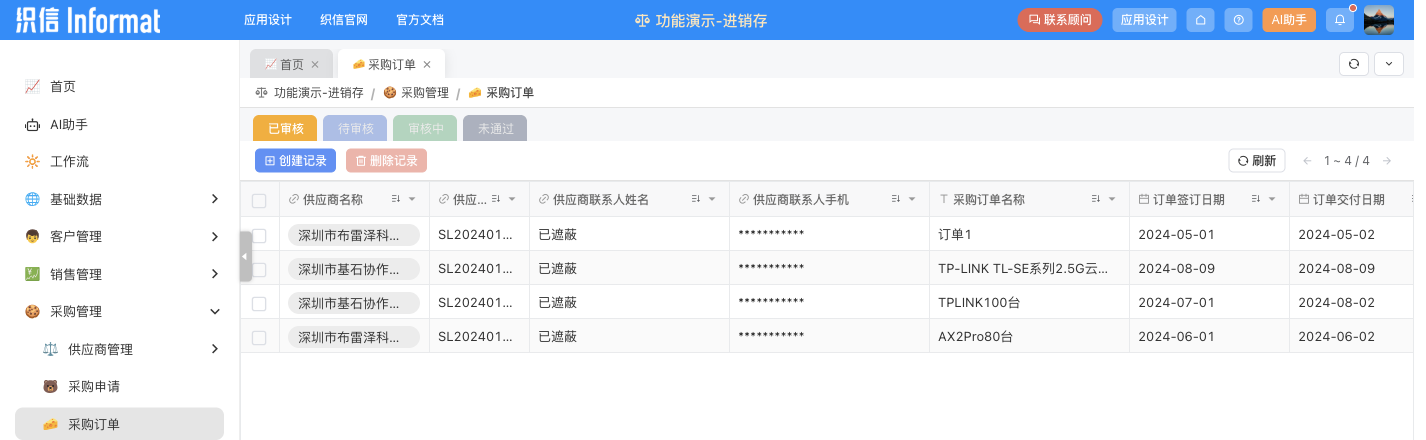Select the TPLINK100台 order name cell
Viewport: 1426px width, 440px height.
point(1029,303)
